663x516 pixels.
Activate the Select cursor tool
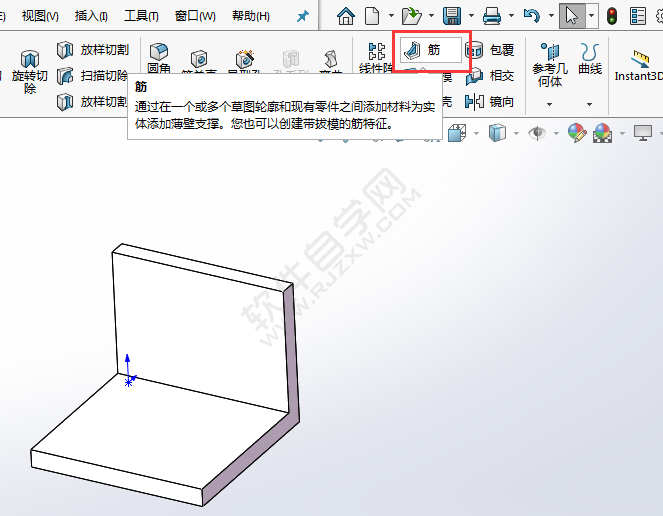point(572,16)
